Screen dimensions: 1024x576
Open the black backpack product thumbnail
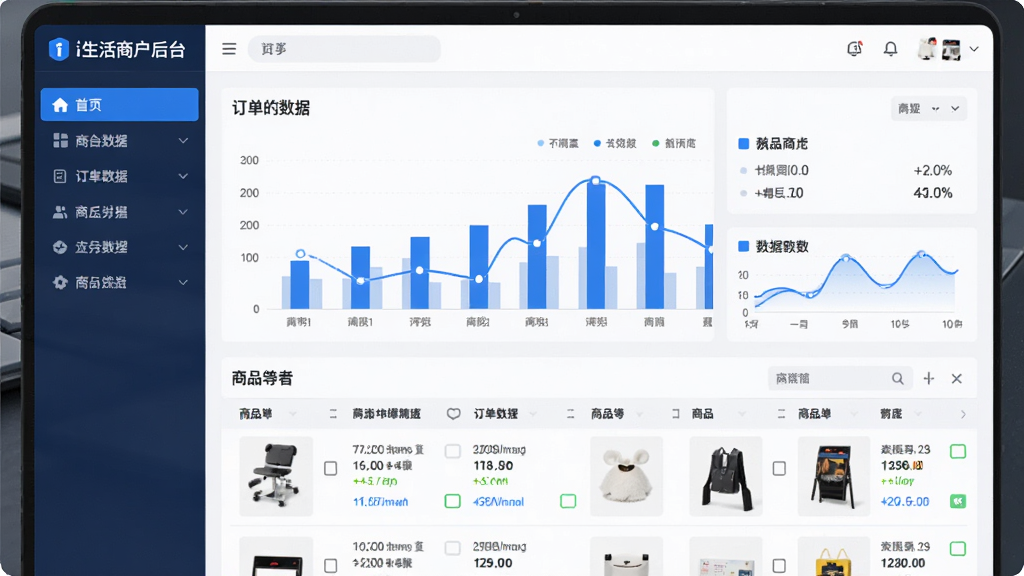pos(726,476)
